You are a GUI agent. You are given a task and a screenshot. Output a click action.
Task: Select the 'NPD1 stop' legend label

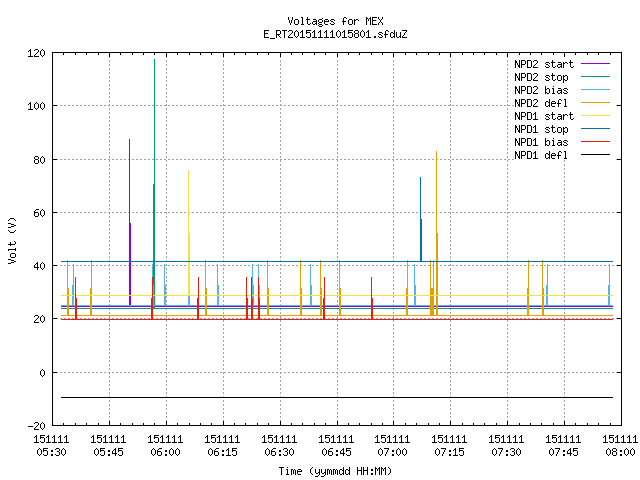541,129
